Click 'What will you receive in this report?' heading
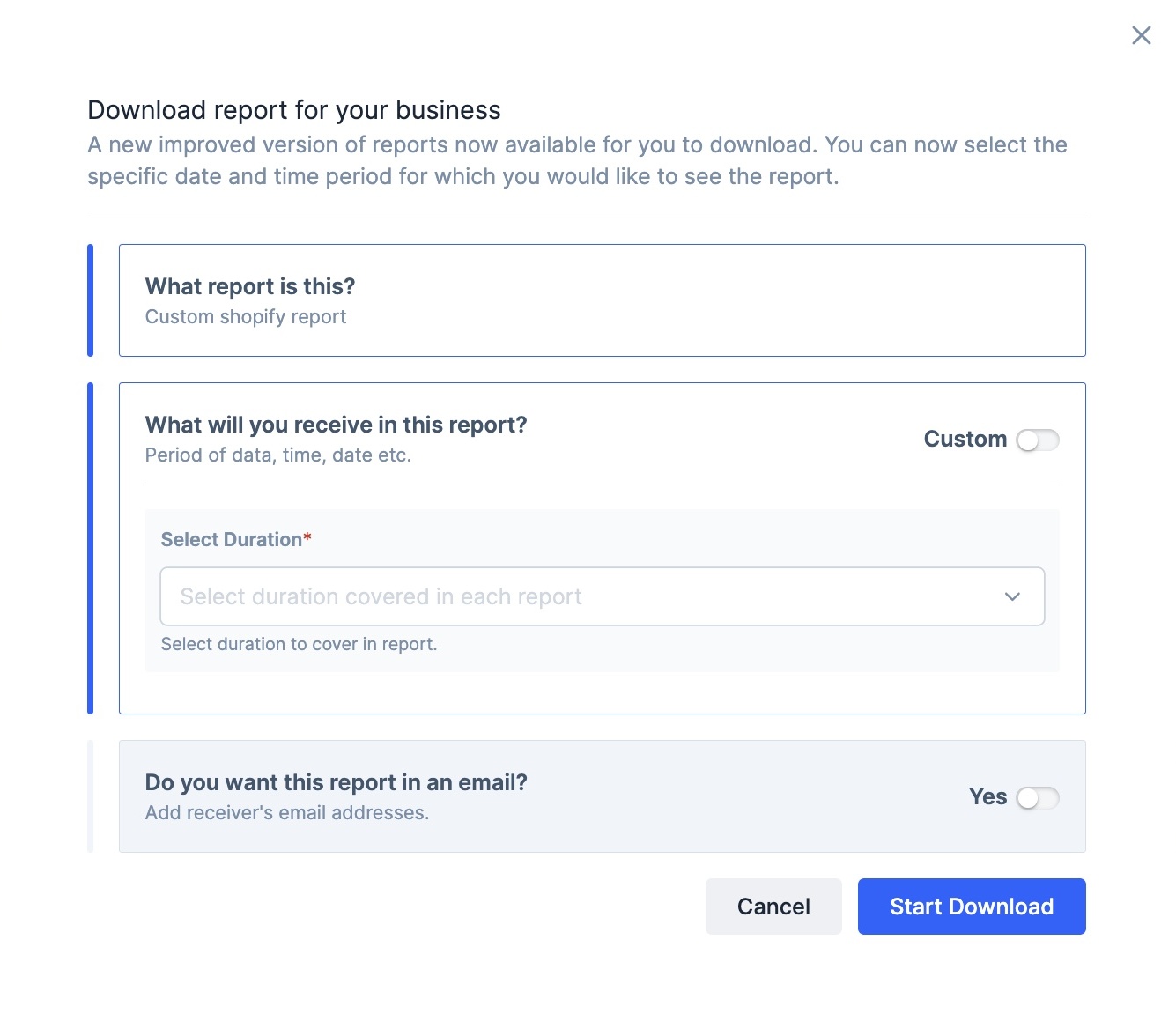Image resolution: width=1176 pixels, height=1036 pixels. [x=336, y=425]
